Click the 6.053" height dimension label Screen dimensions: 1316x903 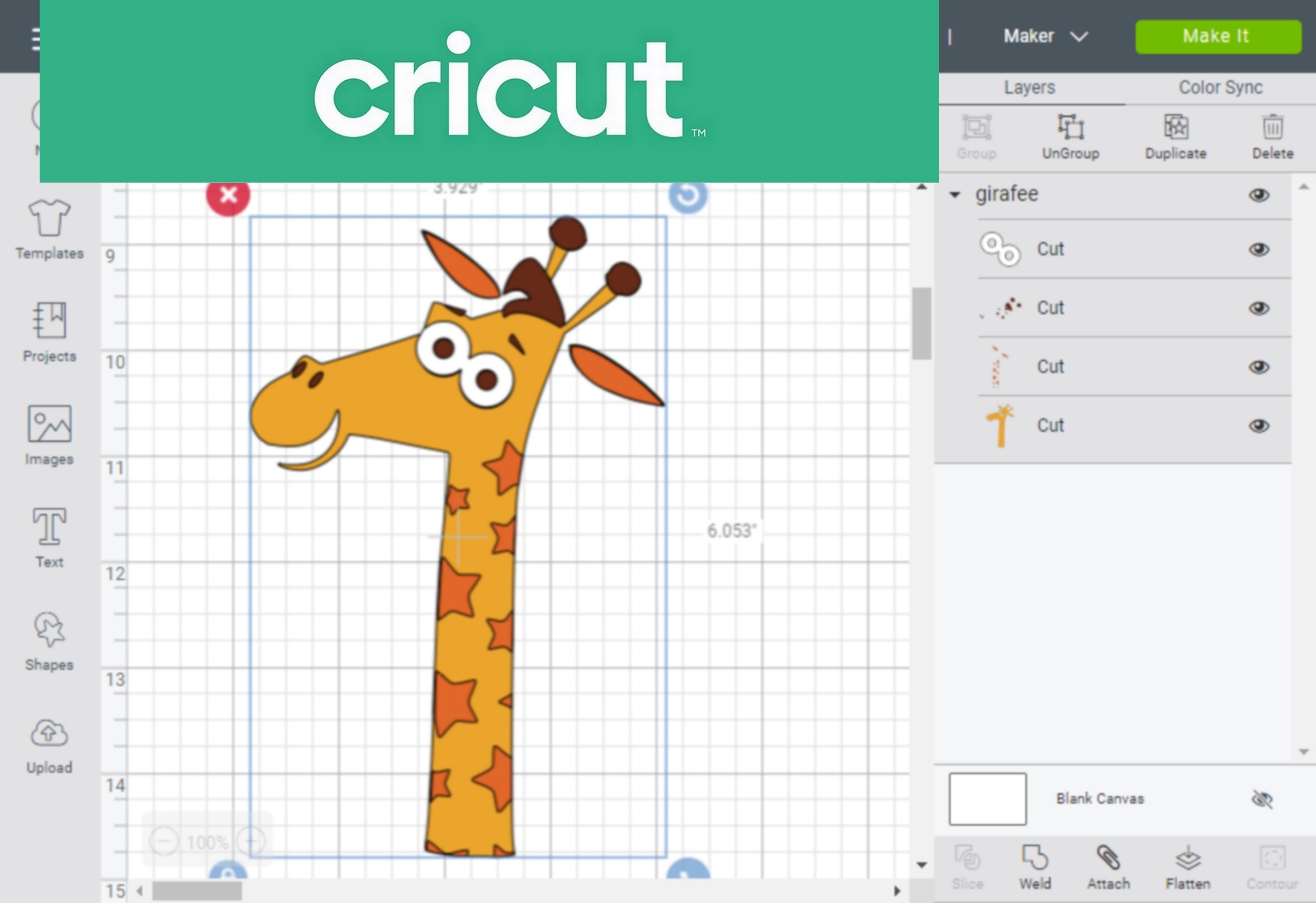[731, 531]
